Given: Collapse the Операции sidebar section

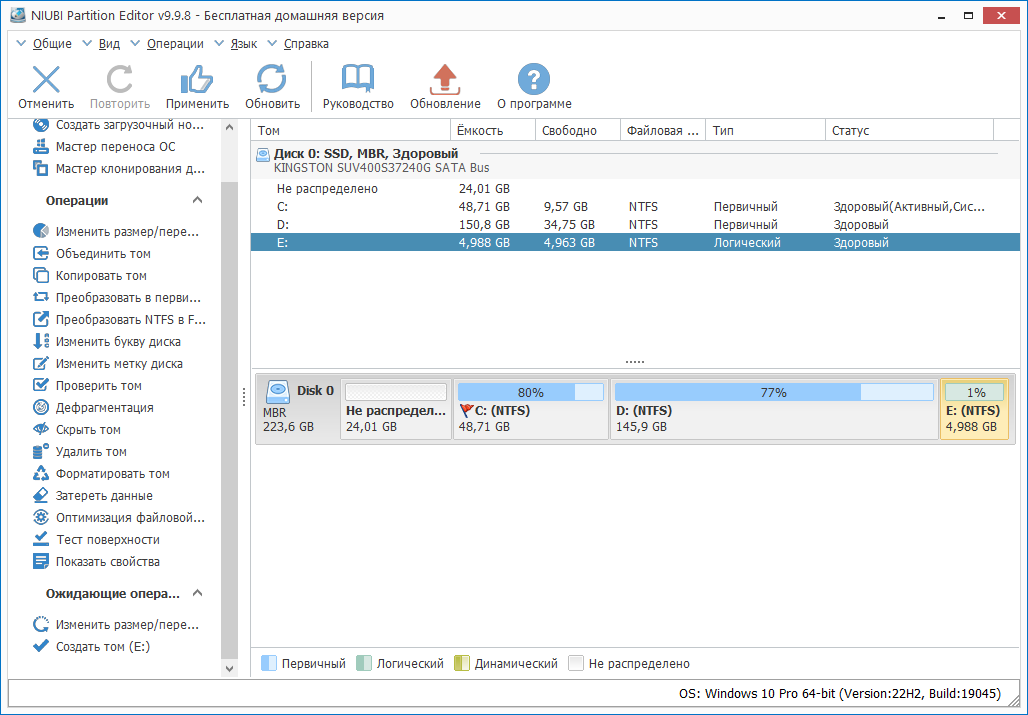Looking at the screenshot, I should click(197, 201).
